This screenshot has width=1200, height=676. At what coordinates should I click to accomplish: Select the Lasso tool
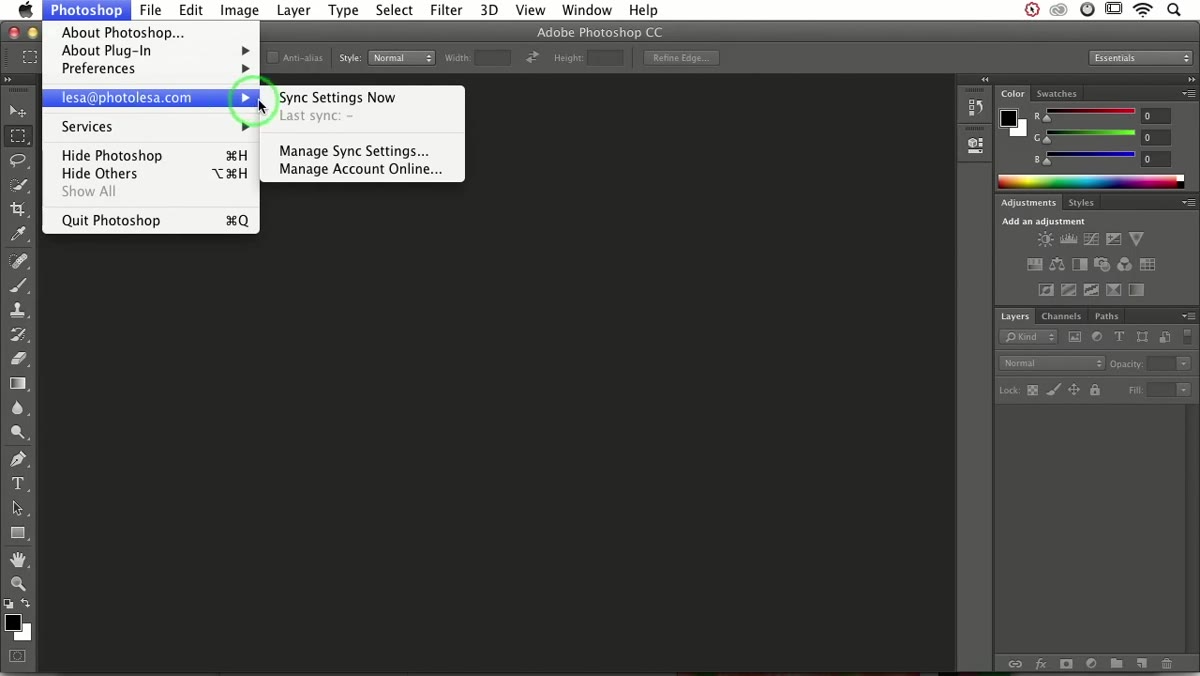click(x=18, y=160)
